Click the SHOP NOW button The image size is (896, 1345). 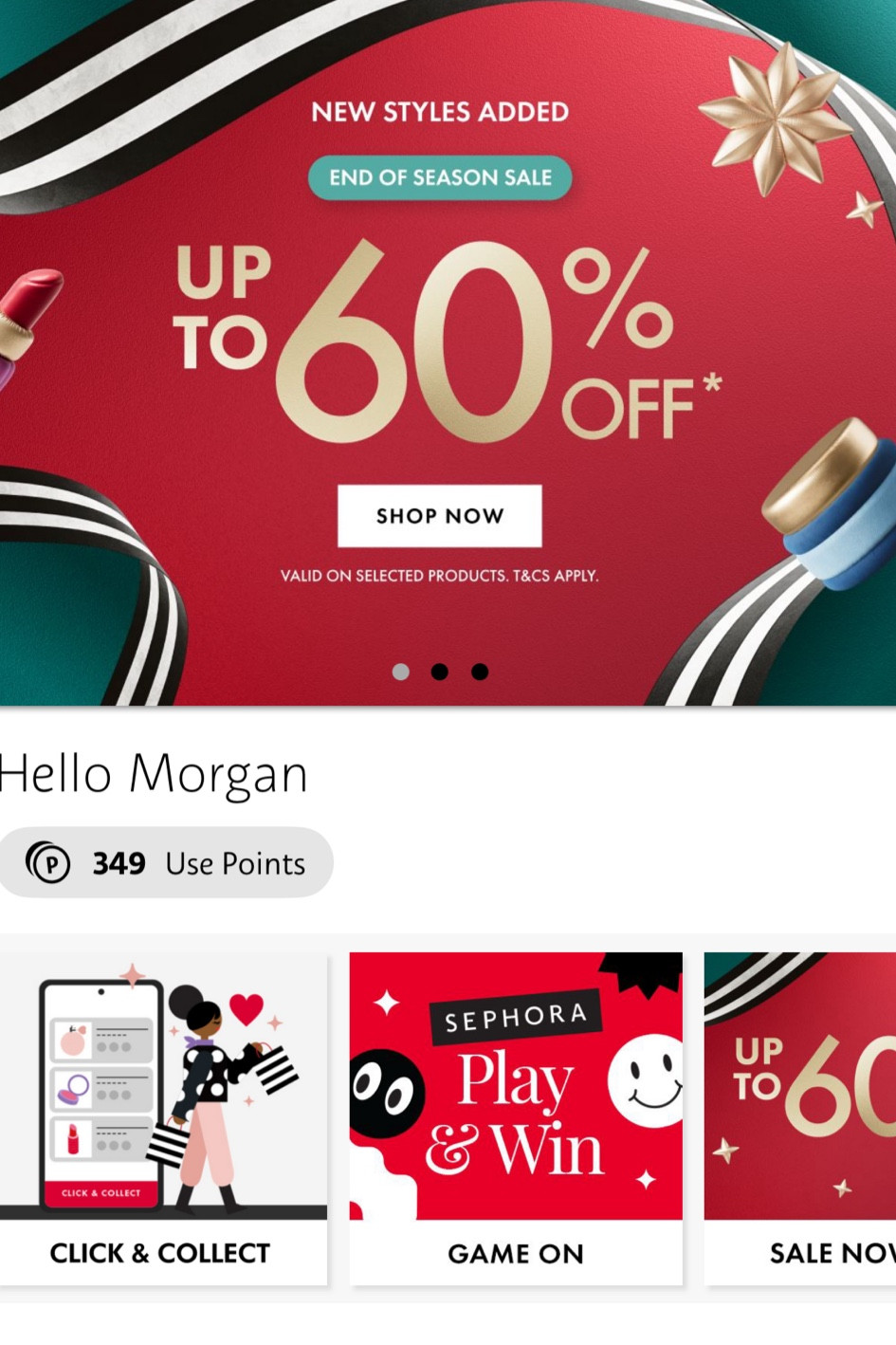[x=440, y=516]
